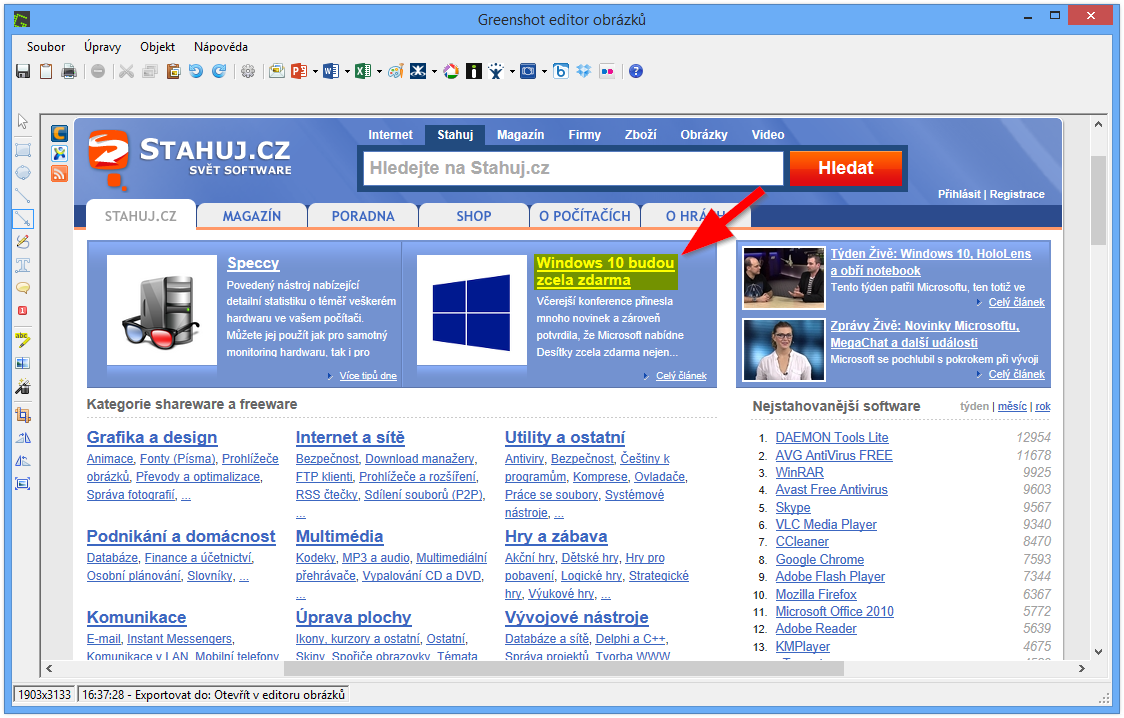This screenshot has width=1124, height=718.
Task: Select the red Counter tool
Action: (x=23, y=310)
